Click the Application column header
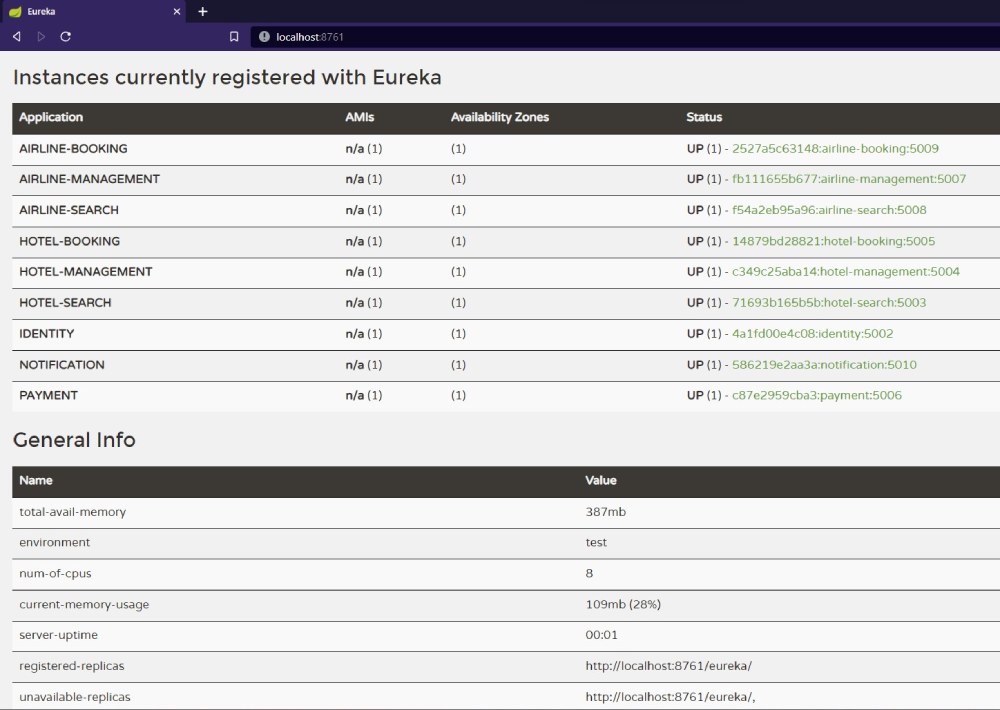Viewport: 1000px width, 710px height. 51,118
